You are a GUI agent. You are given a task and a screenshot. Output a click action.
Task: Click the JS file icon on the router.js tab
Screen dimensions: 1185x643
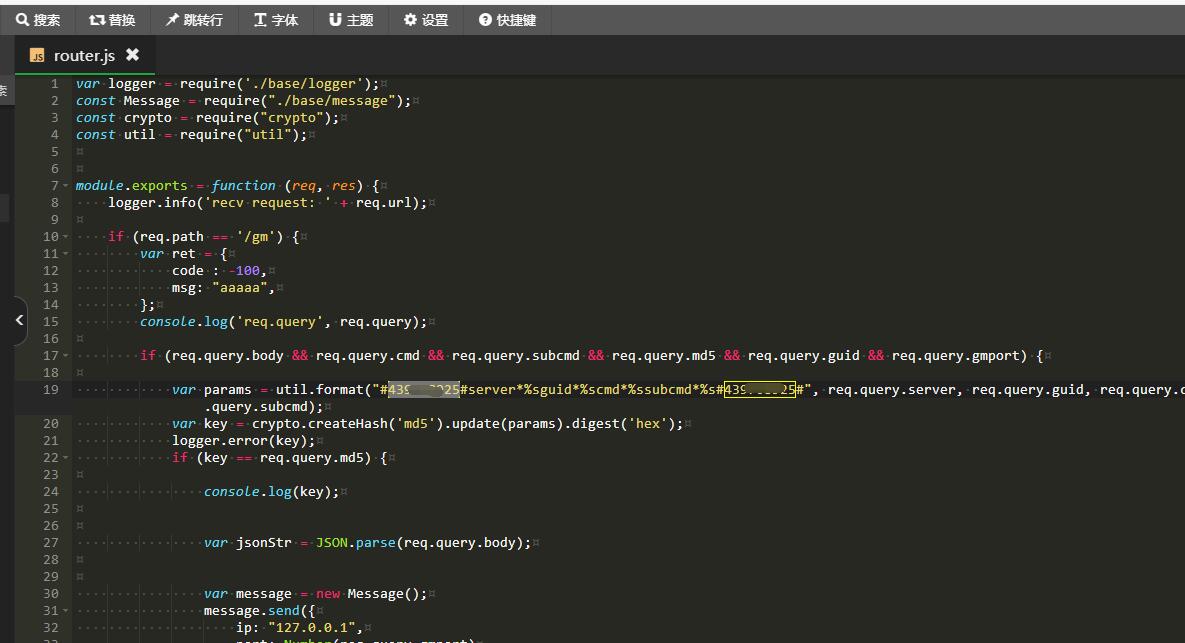coord(37,56)
